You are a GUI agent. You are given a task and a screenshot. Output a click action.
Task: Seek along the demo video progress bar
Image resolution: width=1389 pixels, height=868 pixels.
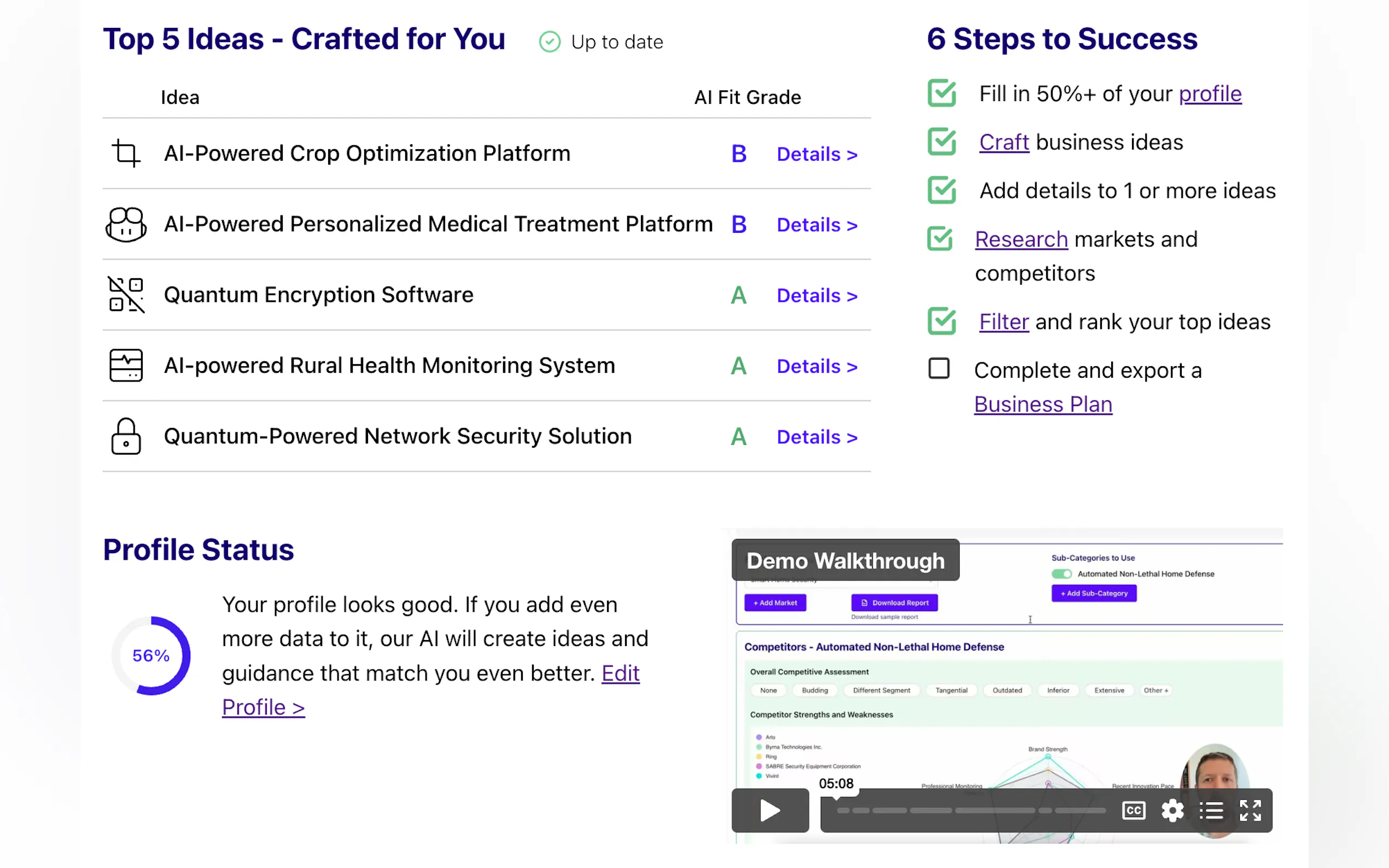click(x=971, y=811)
